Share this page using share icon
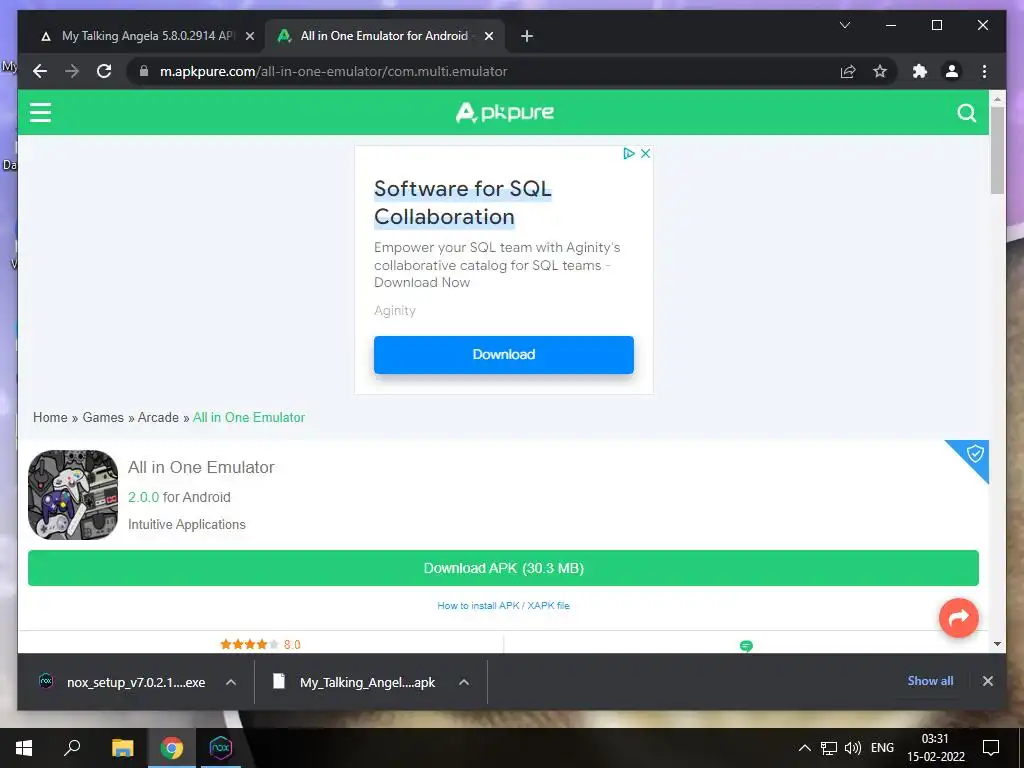The height and width of the screenshot is (768, 1024). click(848, 71)
